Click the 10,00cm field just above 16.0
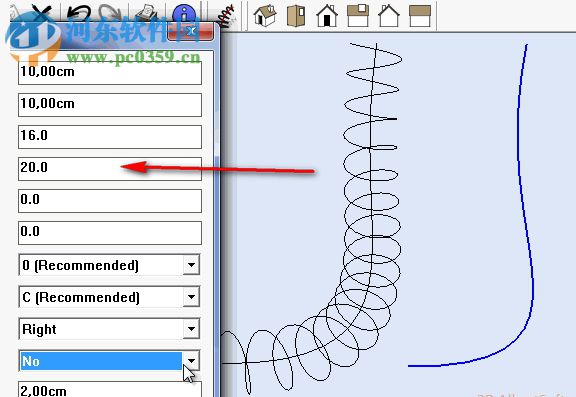Viewport: 576px width, 397px height. [110, 105]
